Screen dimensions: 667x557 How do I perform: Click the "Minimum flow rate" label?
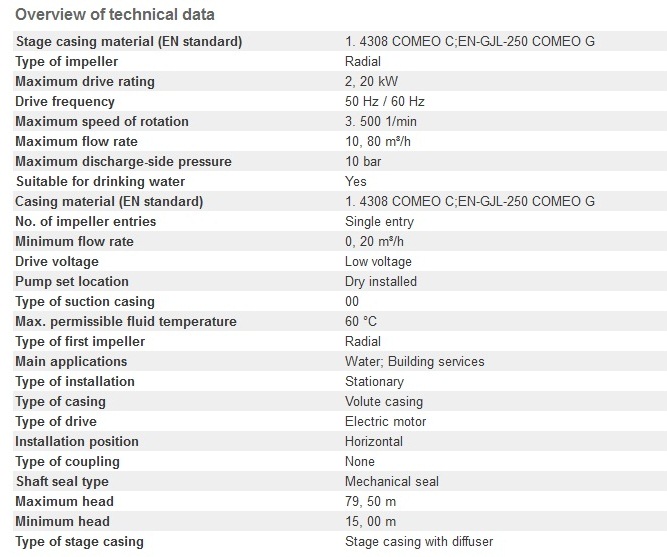click(74, 241)
